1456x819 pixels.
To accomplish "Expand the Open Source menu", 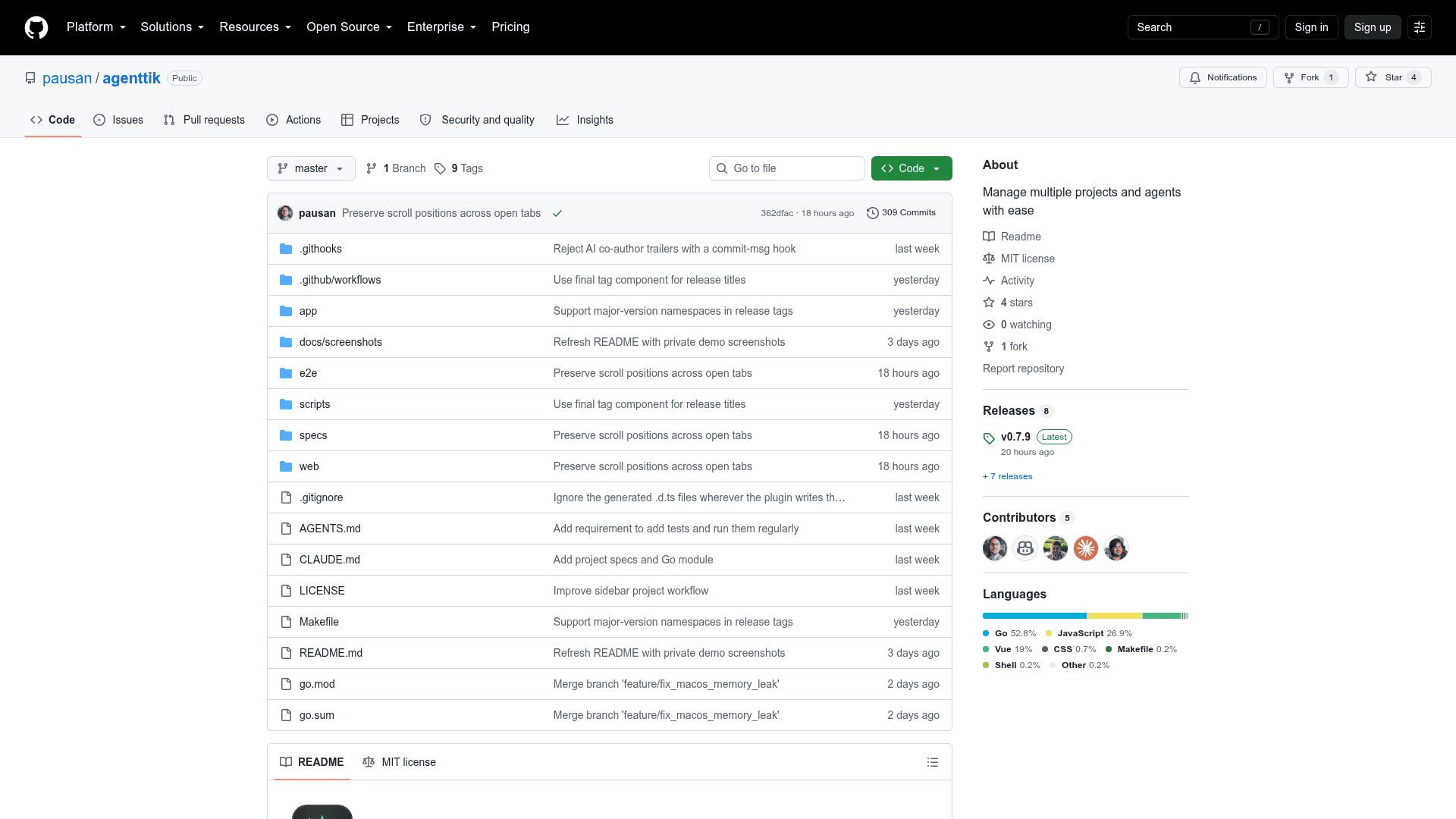I will [350, 27].
